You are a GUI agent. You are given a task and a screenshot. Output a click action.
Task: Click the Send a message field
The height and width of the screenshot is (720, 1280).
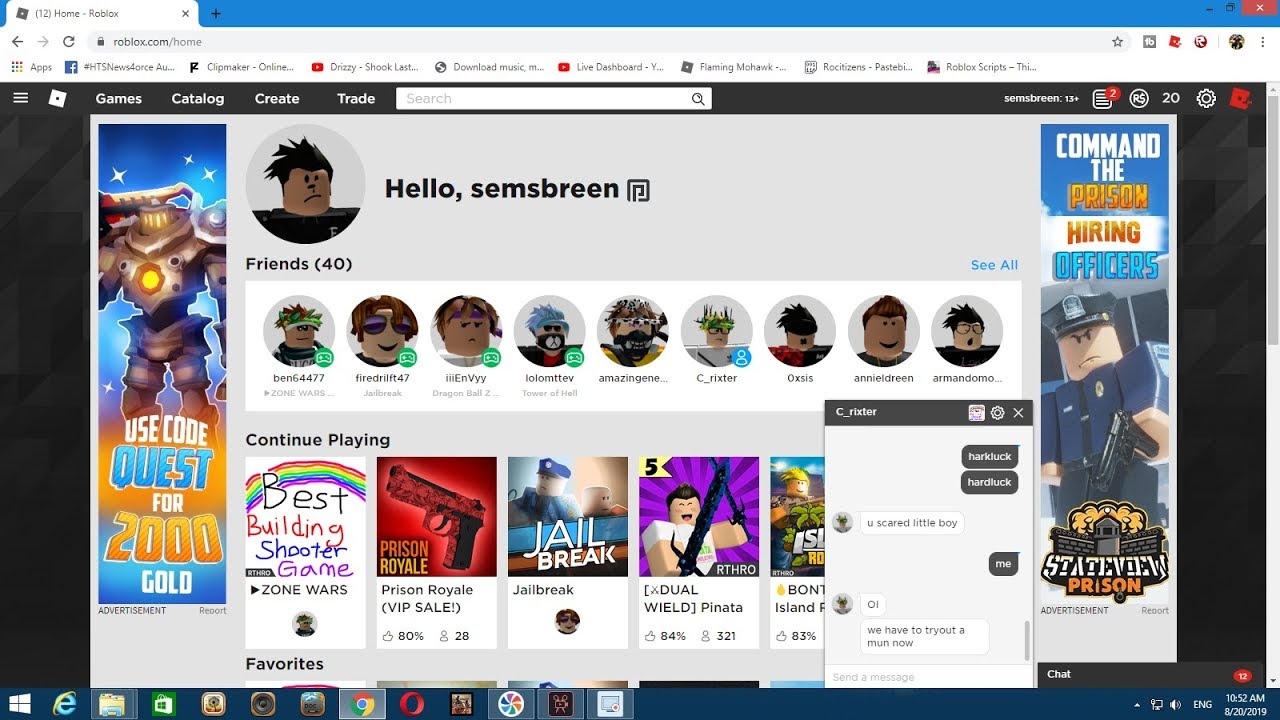[x=928, y=677]
